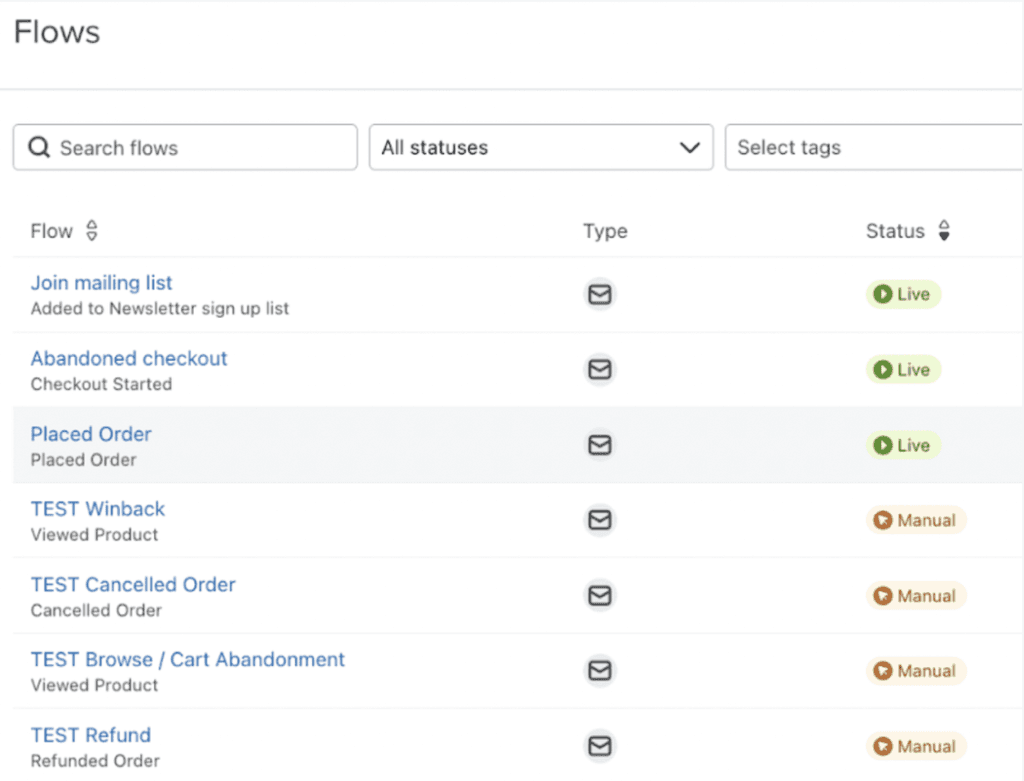This screenshot has width=1024, height=781.
Task: Open the Abandoned checkout flow
Action: pos(129,358)
